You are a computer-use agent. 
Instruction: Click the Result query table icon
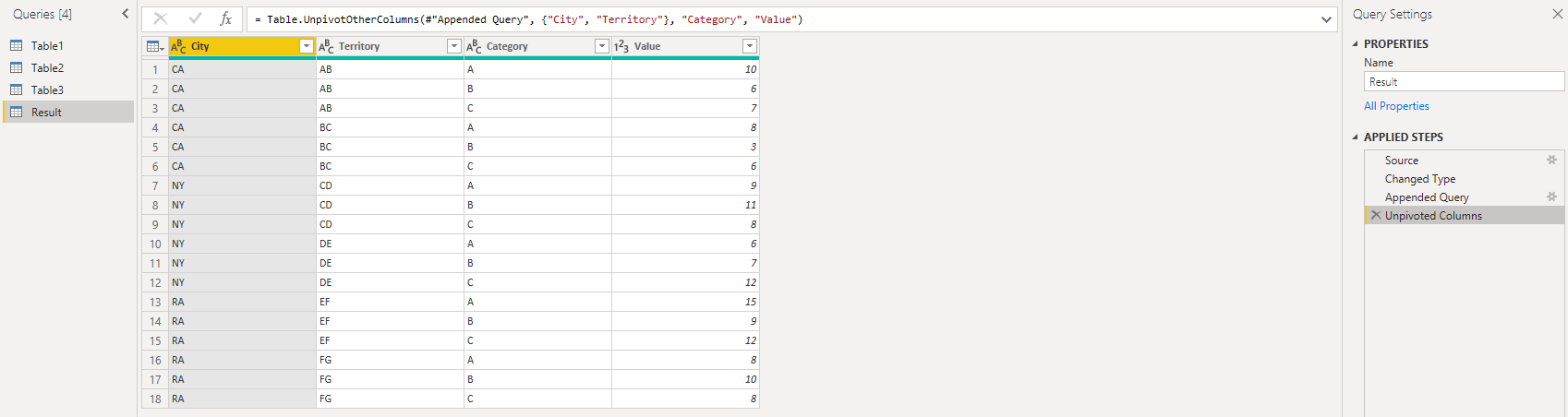pos(17,112)
